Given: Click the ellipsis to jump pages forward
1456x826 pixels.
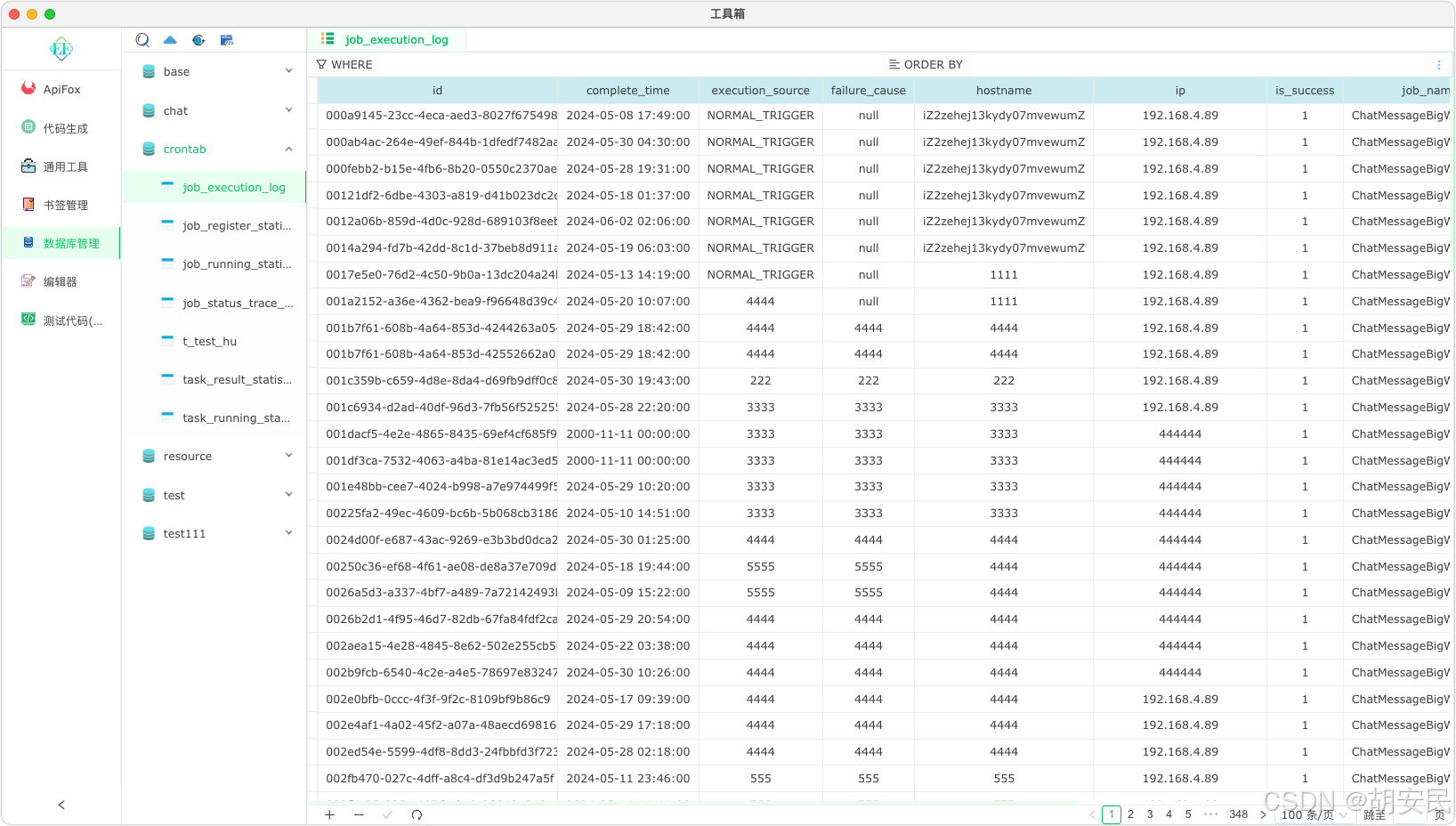Looking at the screenshot, I should pos(1210,814).
